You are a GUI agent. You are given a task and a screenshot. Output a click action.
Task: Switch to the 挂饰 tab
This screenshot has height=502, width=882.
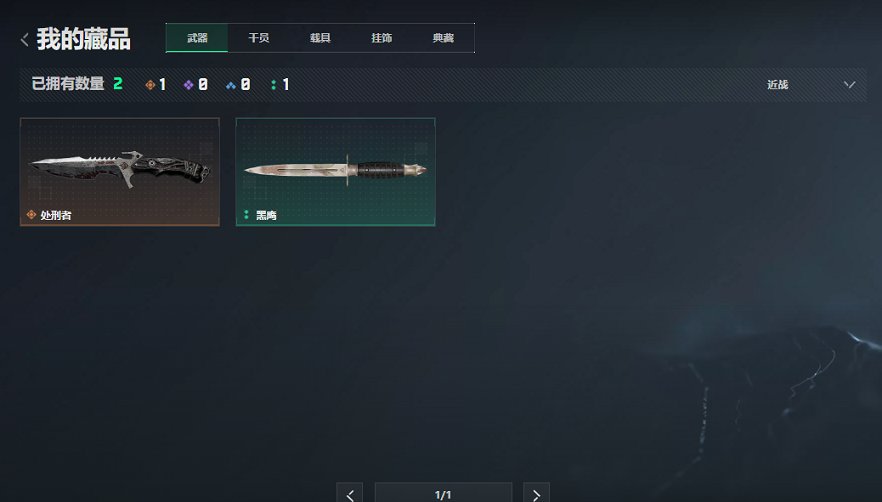[x=381, y=38]
